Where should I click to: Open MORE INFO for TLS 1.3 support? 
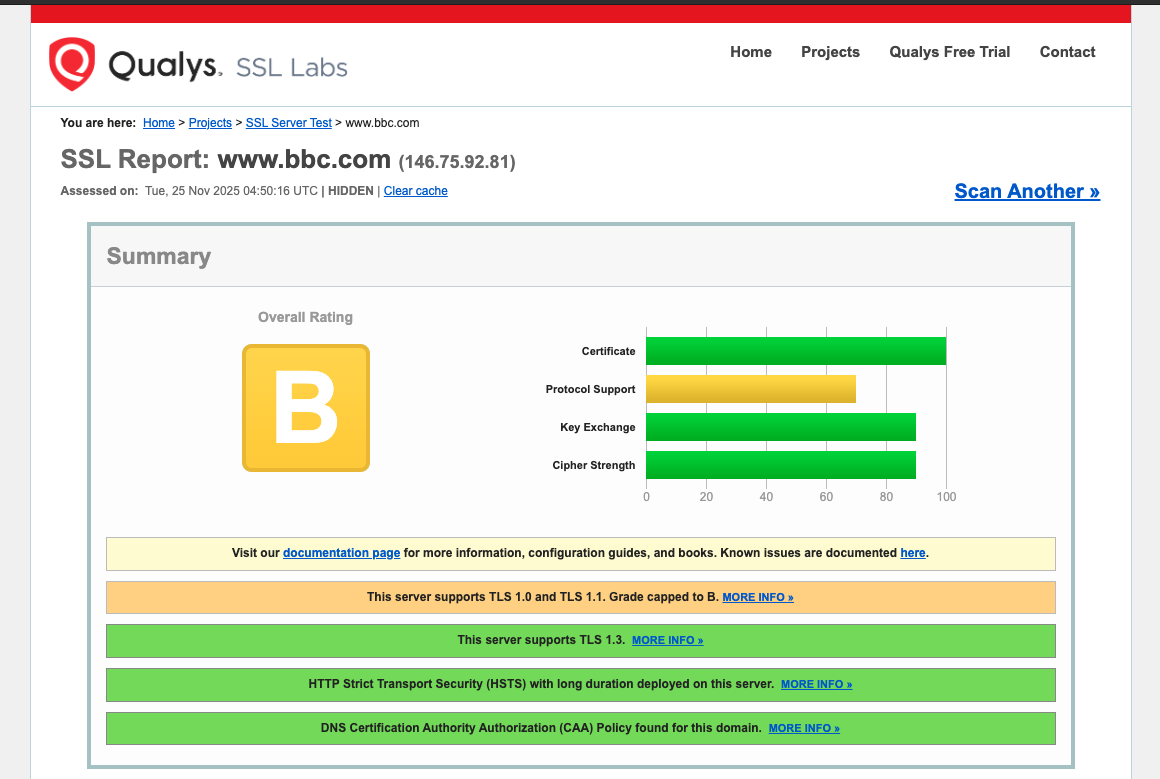coord(667,641)
